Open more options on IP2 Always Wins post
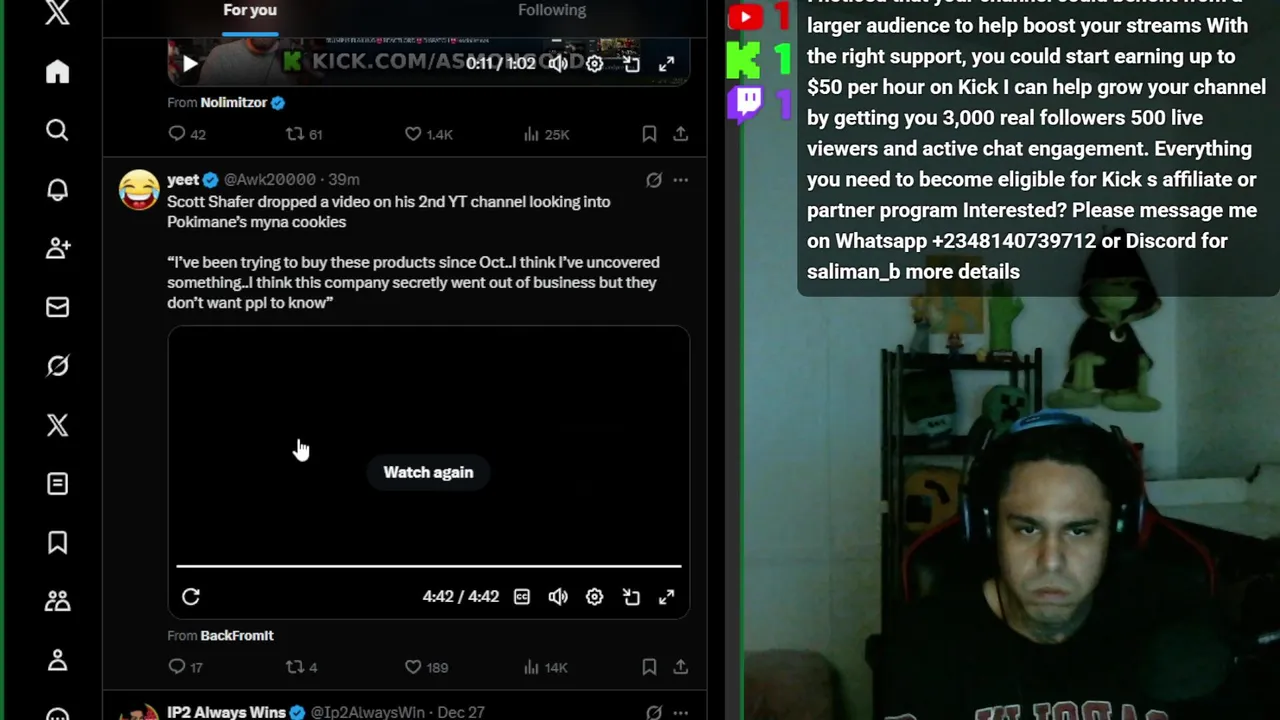Screen dimensions: 1280x720 click(680, 713)
